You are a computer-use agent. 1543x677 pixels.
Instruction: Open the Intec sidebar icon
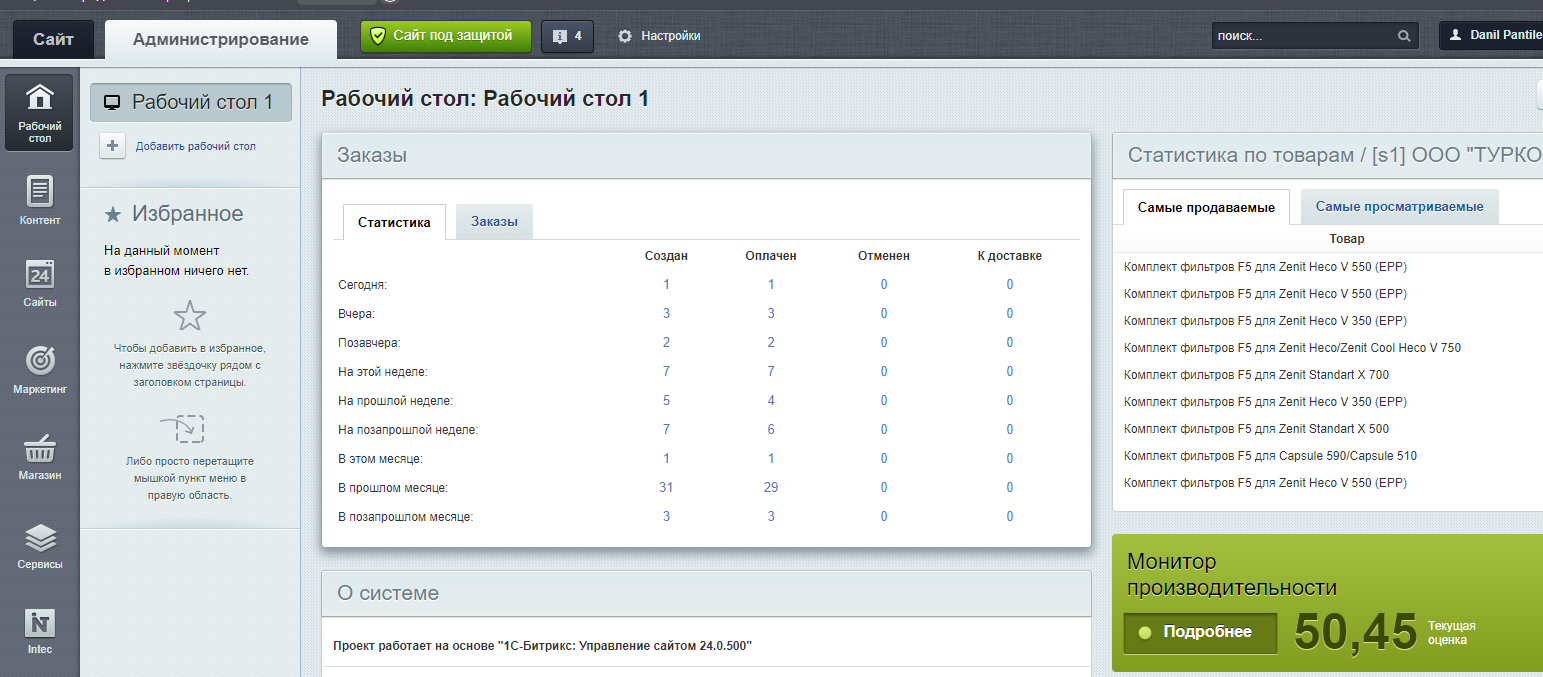pos(39,631)
